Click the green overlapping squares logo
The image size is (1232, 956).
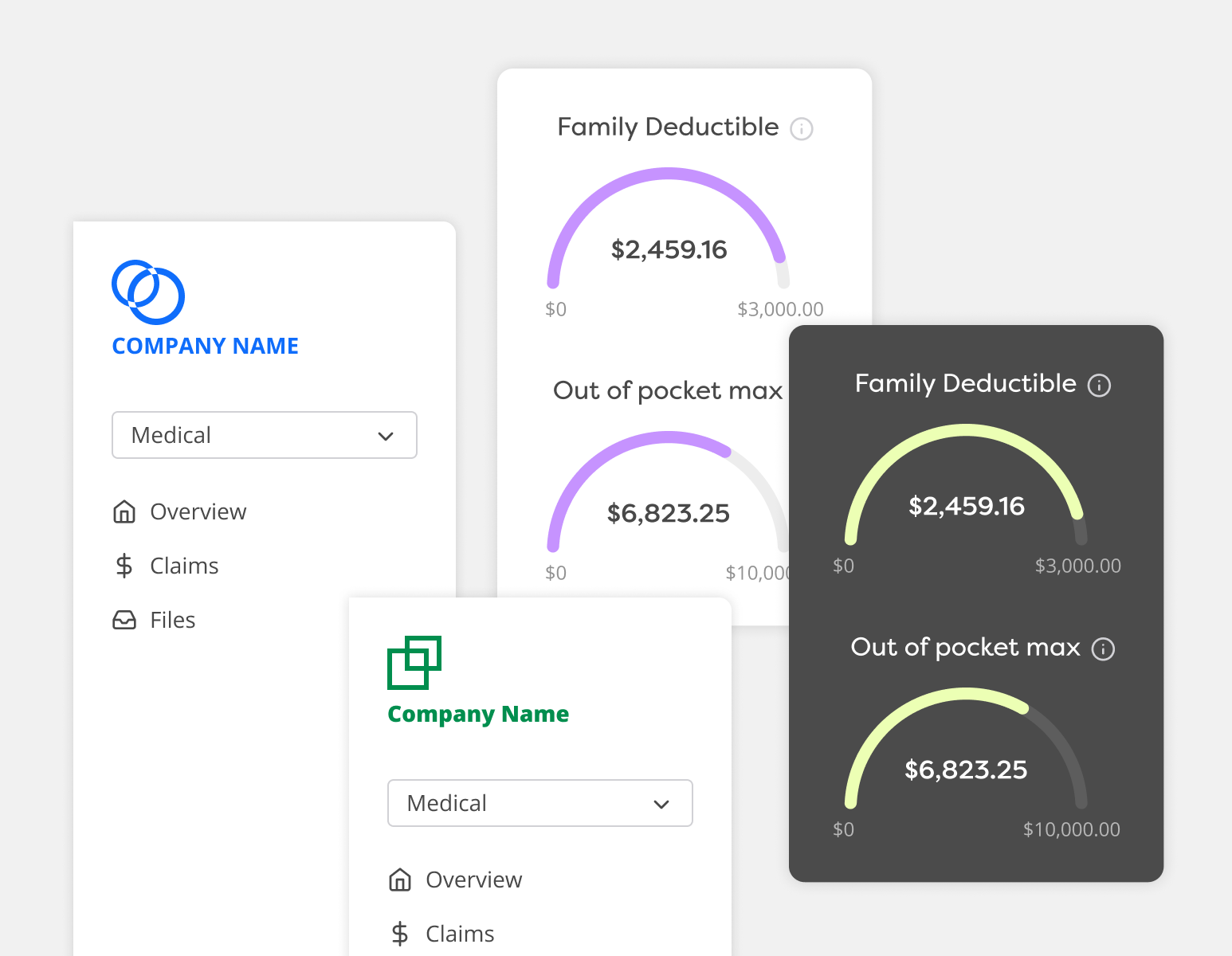click(414, 663)
